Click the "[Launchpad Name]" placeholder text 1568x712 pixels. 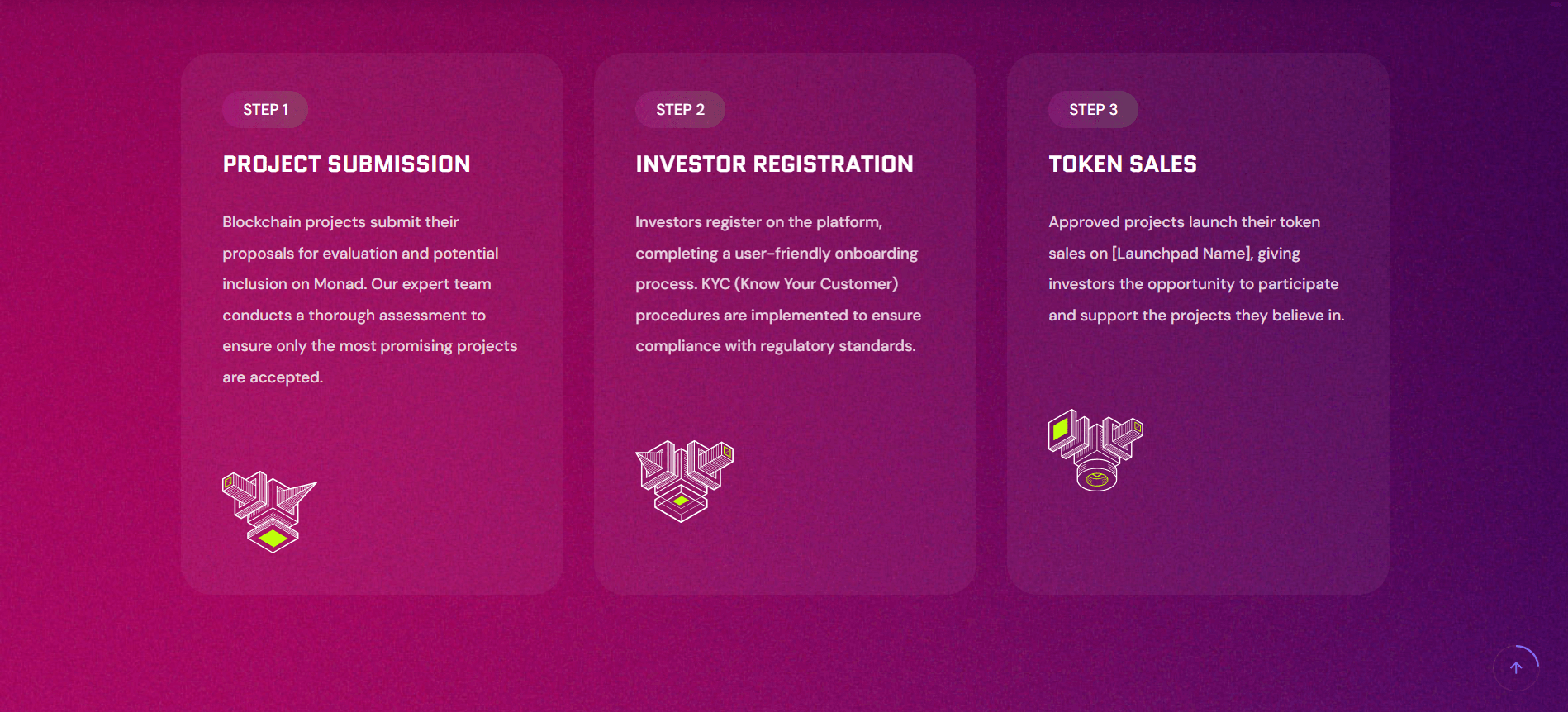click(1181, 254)
